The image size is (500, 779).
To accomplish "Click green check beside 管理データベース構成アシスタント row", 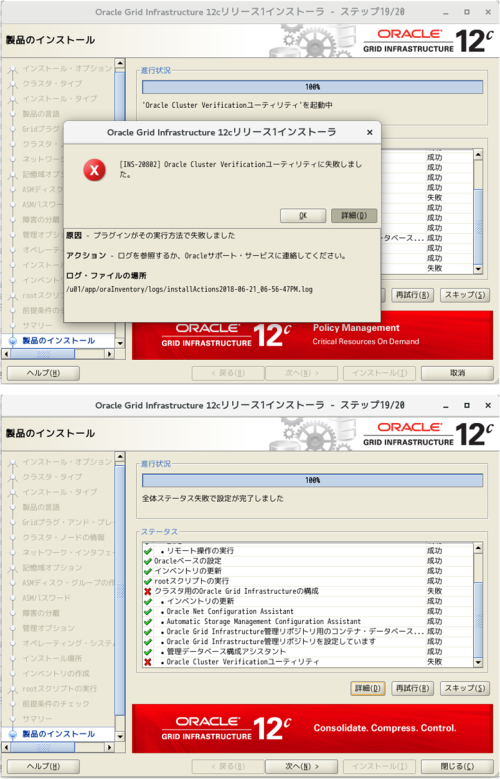I will click(x=148, y=651).
